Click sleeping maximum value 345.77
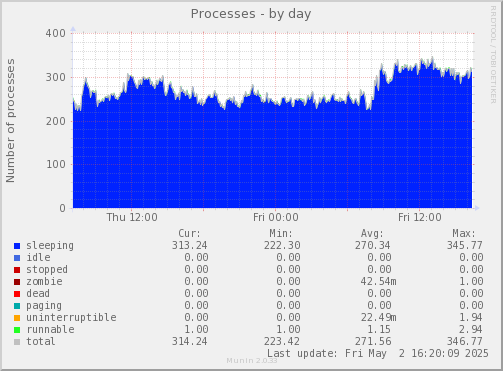This screenshot has width=503, height=371. coord(465,245)
